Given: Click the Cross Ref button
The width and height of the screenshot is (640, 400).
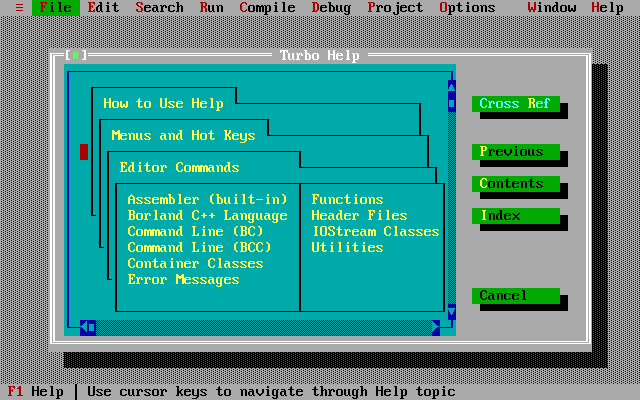Looking at the screenshot, I should point(516,104).
